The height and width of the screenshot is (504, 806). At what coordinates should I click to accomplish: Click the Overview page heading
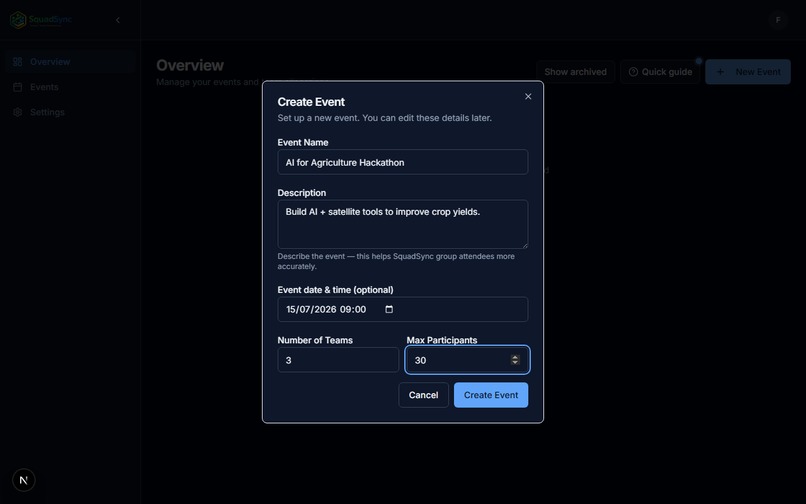tap(190, 65)
